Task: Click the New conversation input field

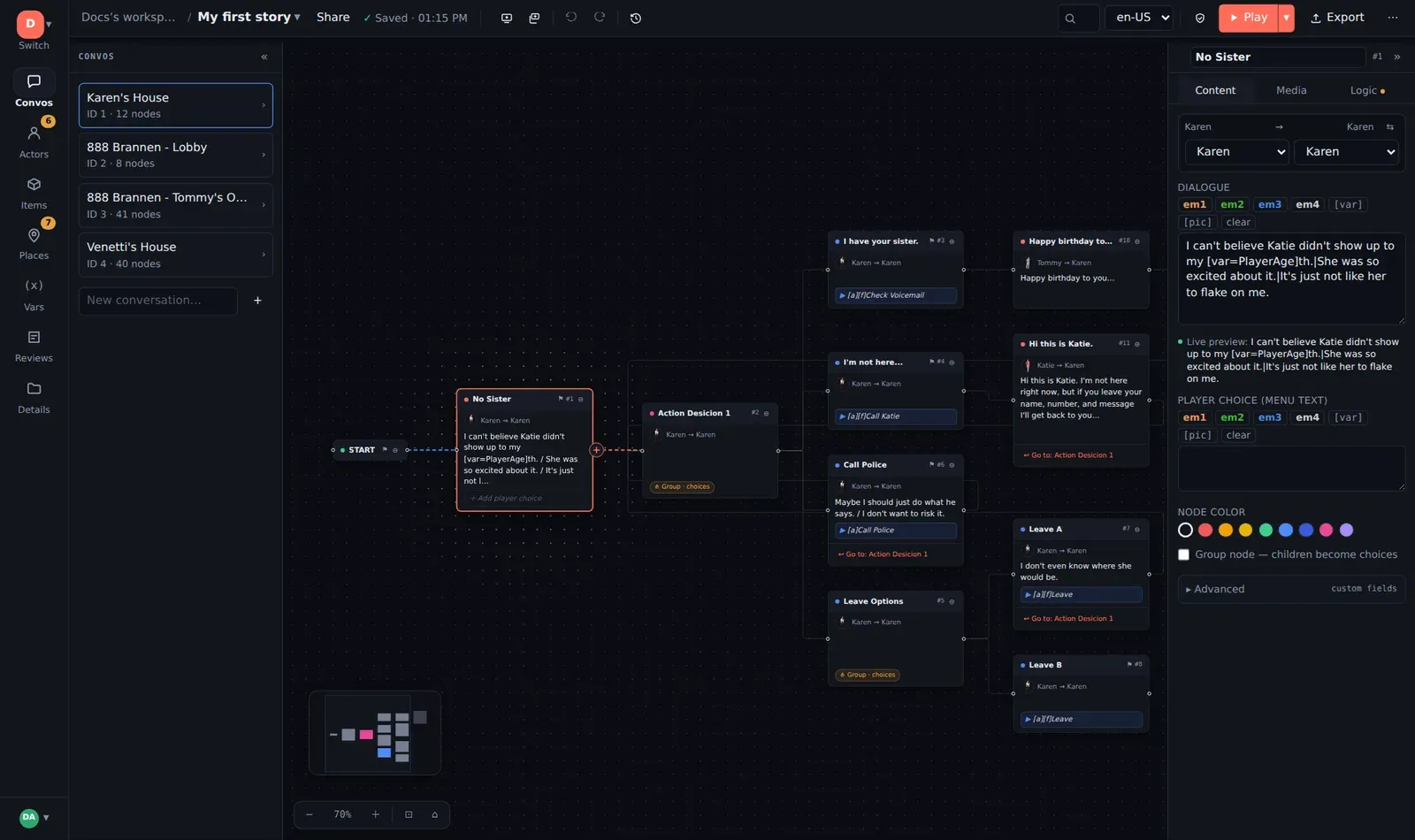Action: [x=158, y=301]
